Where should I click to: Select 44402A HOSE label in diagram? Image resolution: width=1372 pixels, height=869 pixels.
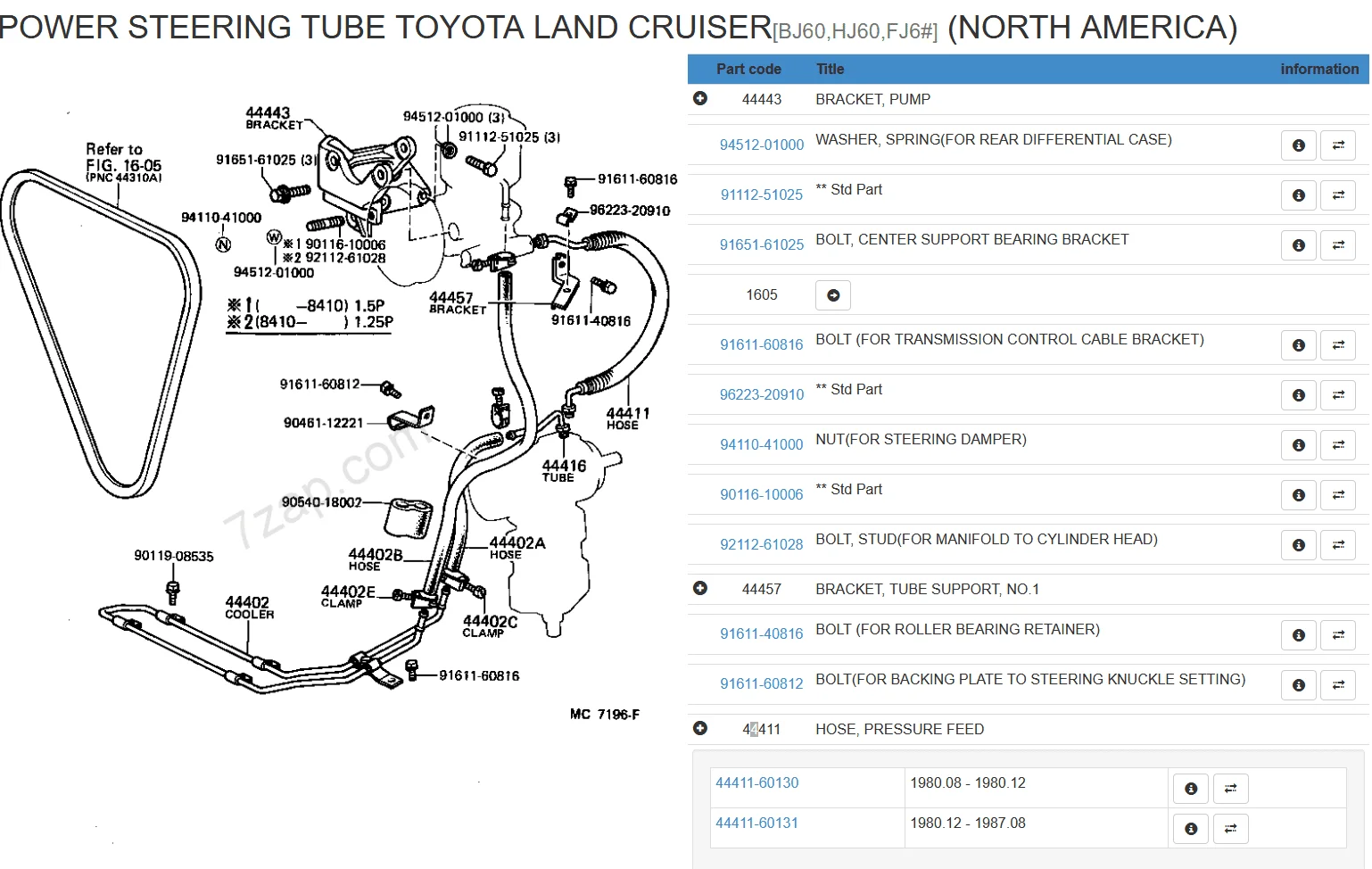517,548
